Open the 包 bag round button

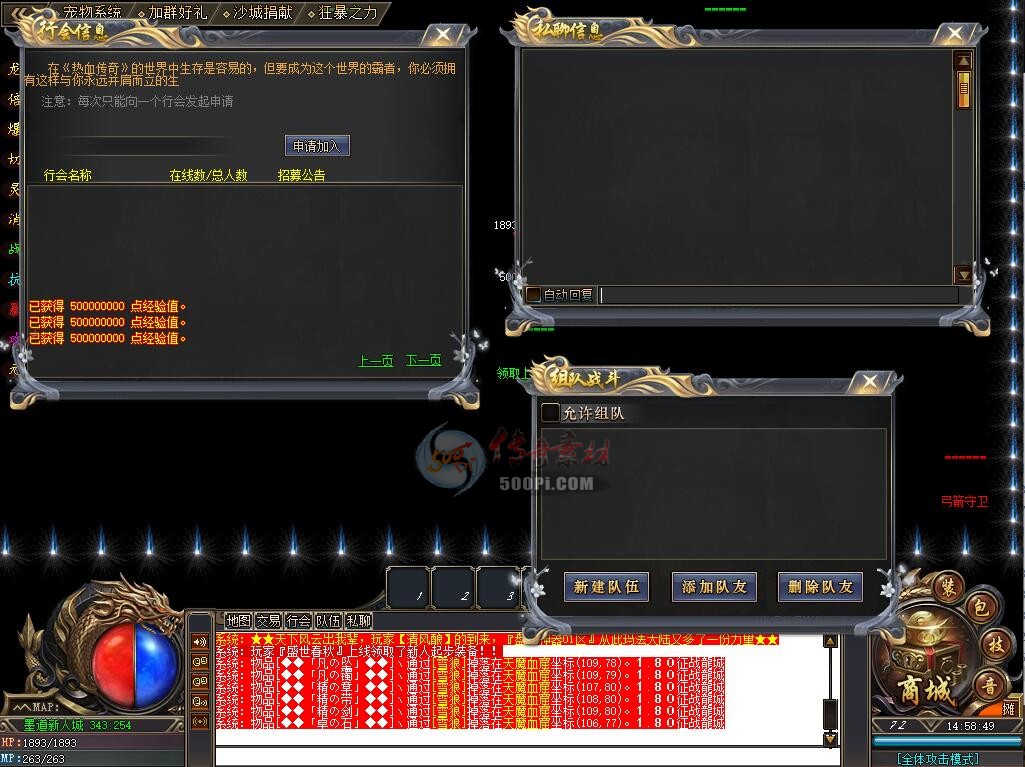[981, 608]
